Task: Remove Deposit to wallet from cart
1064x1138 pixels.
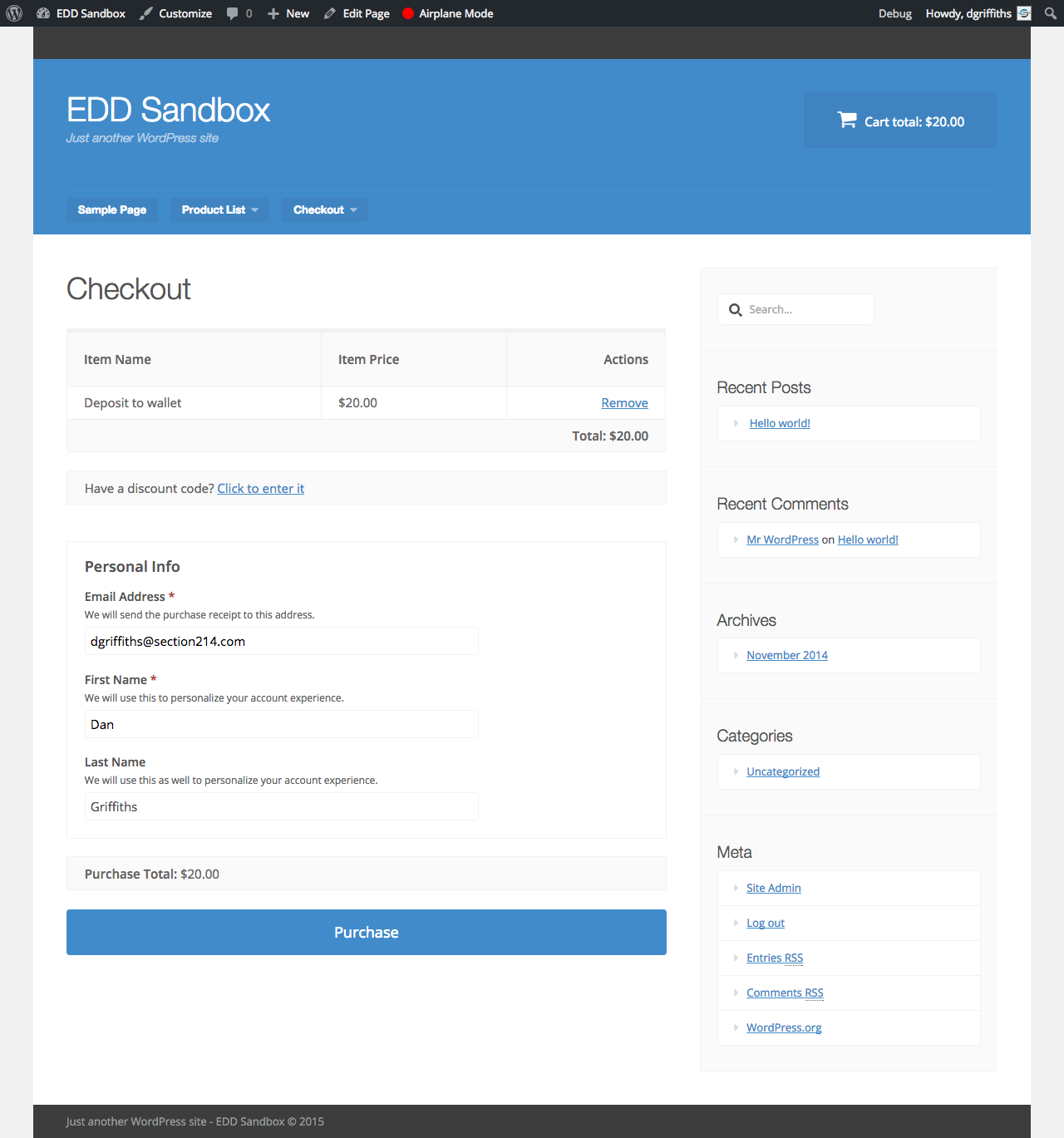Action: [x=624, y=403]
